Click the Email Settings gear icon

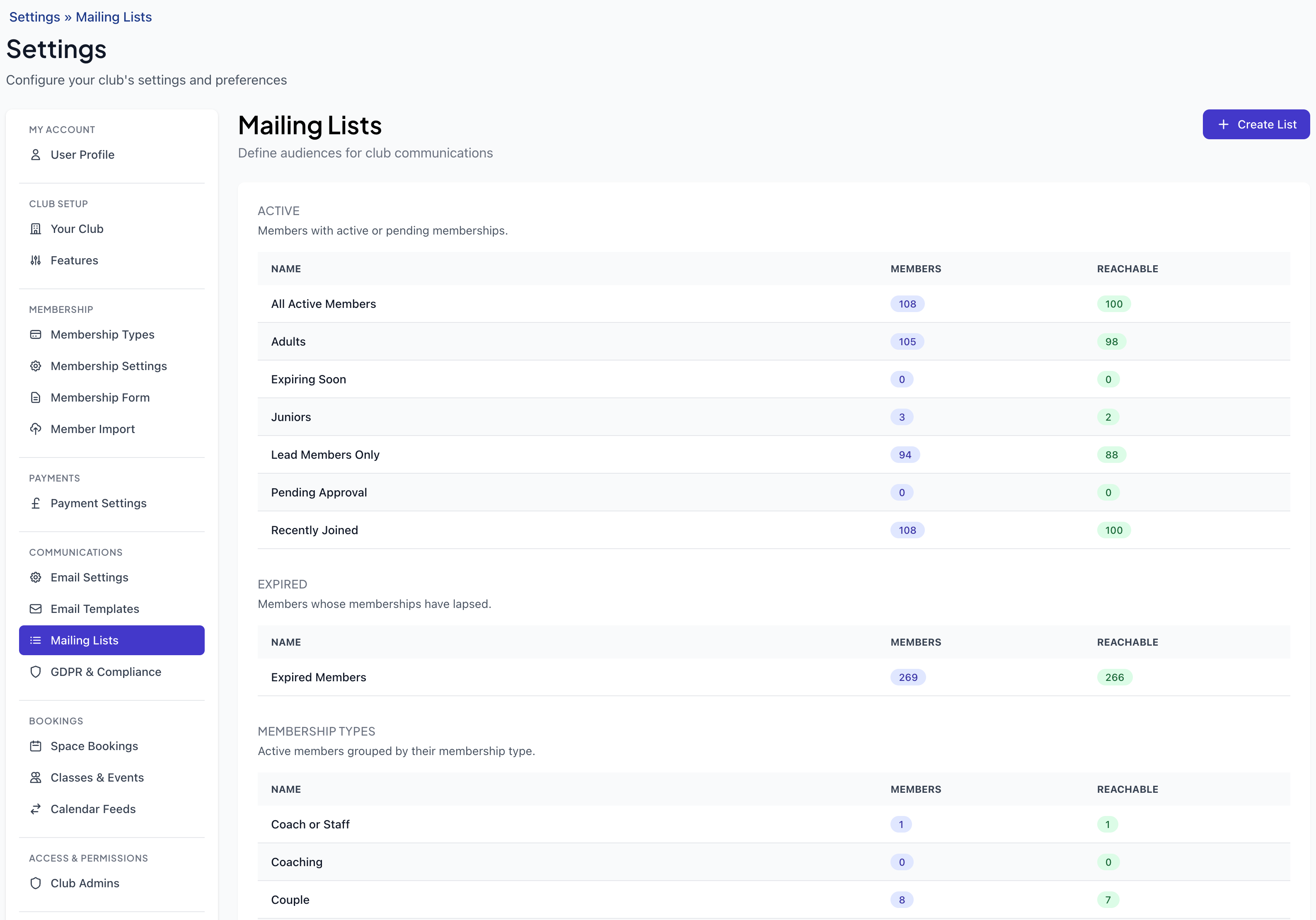pos(36,577)
